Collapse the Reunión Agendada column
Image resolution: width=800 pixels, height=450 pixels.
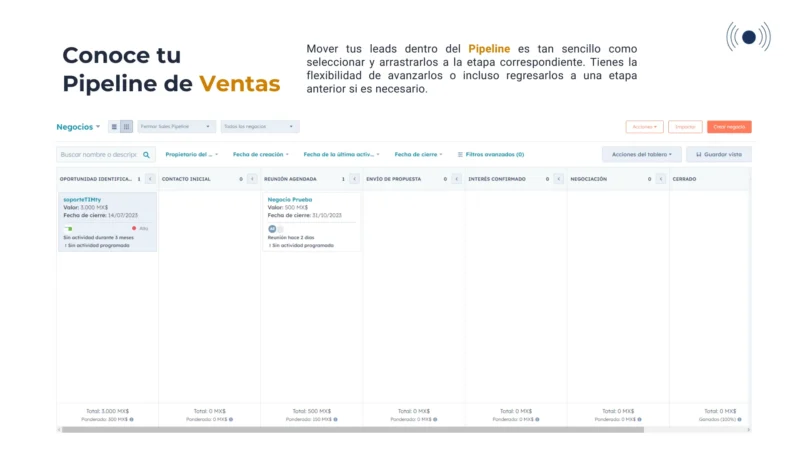(355, 179)
